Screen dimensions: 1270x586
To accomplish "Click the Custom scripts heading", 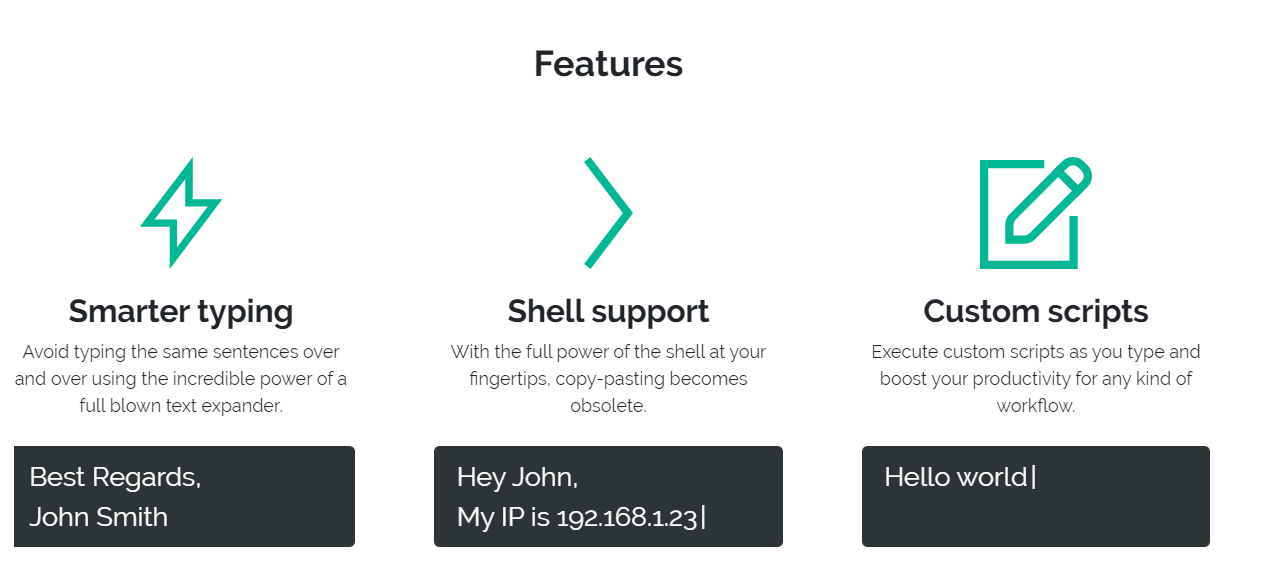I will [x=1035, y=311].
